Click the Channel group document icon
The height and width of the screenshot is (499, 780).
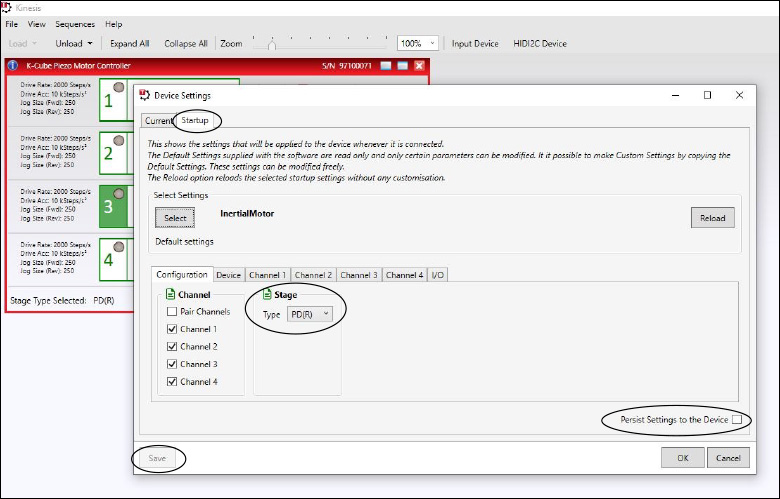point(169,295)
